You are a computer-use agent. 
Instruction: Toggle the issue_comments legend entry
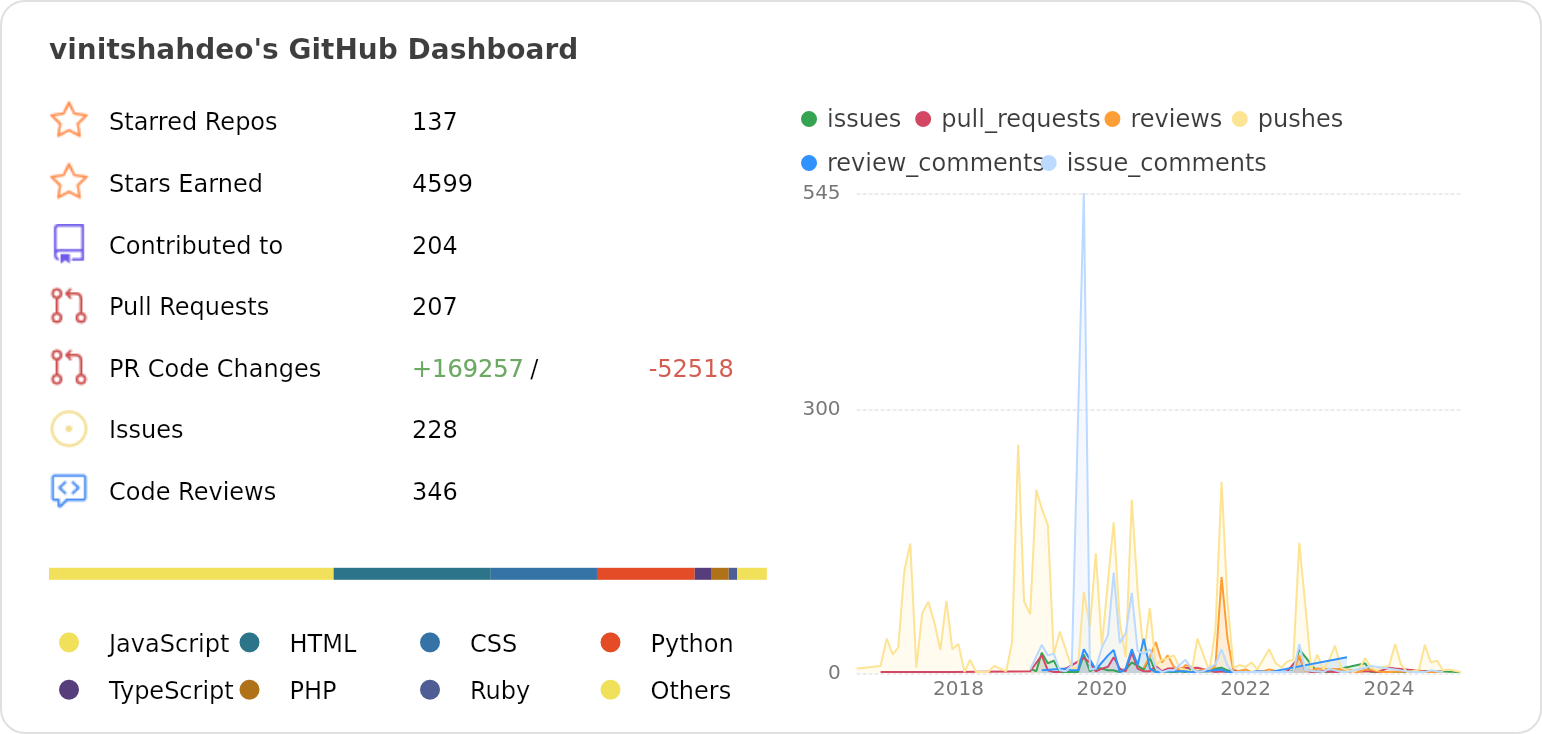click(x=1154, y=163)
